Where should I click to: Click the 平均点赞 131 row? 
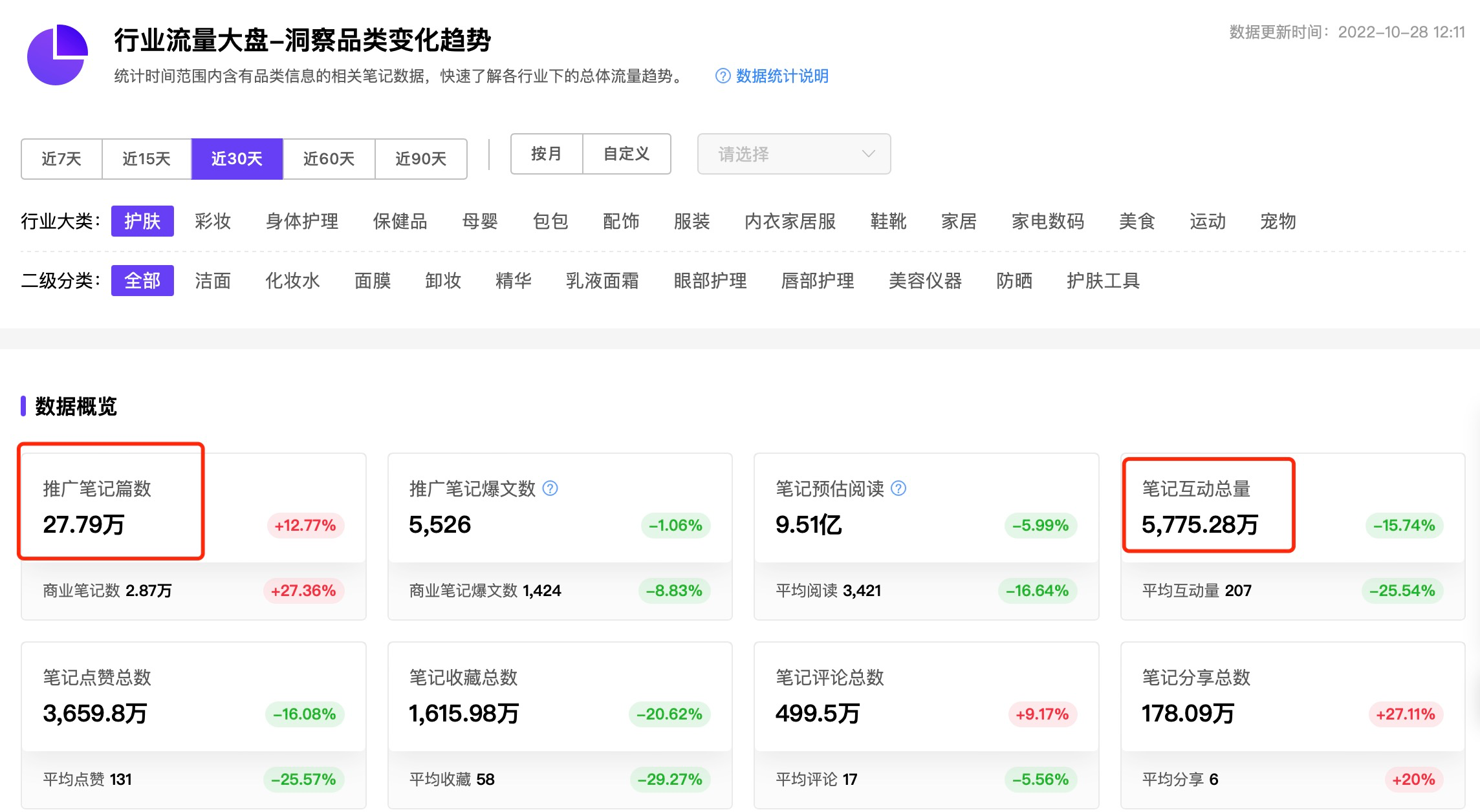pos(193,779)
